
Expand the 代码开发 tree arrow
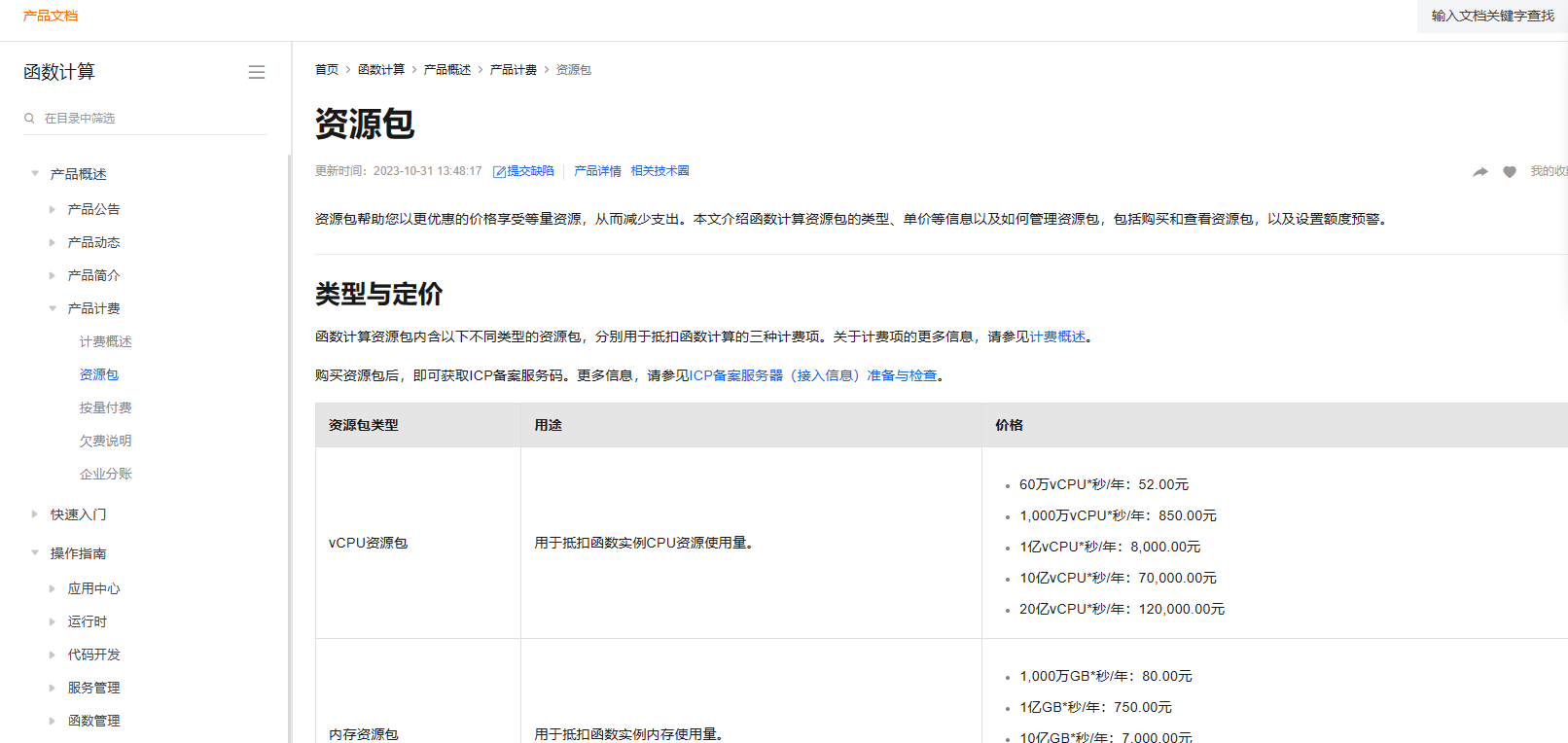tap(53, 655)
